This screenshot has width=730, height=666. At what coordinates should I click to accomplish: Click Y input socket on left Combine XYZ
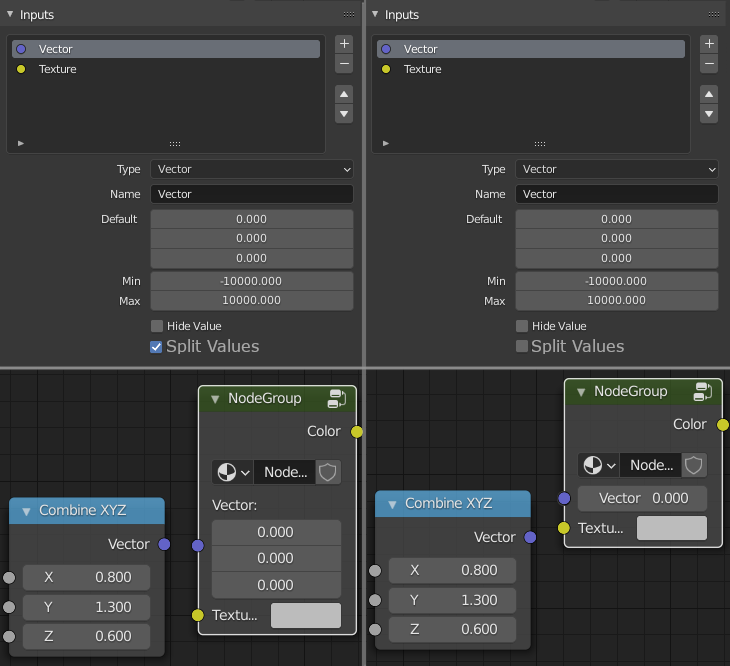9,607
